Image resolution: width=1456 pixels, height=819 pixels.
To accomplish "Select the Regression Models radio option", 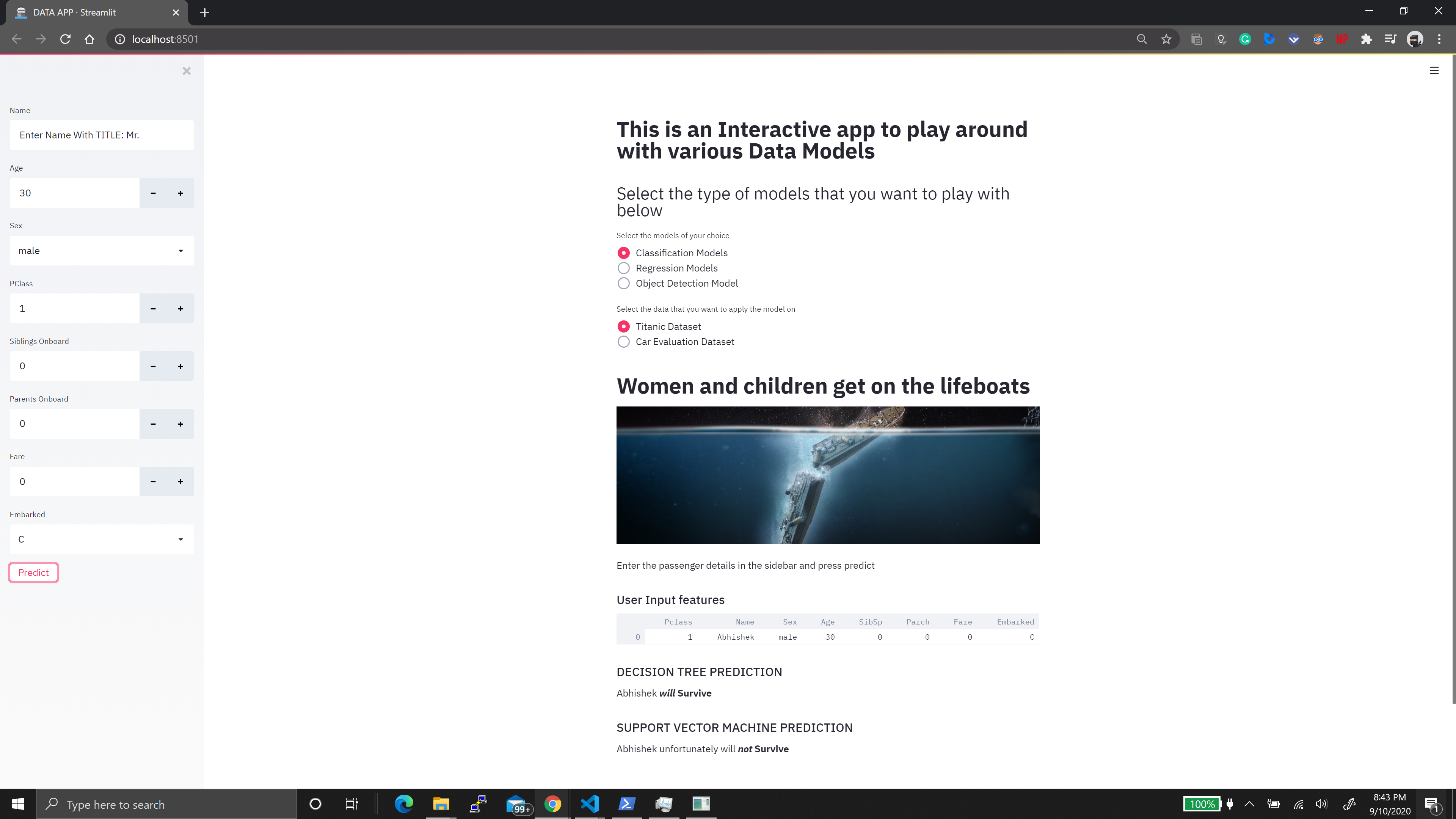I will (623, 268).
